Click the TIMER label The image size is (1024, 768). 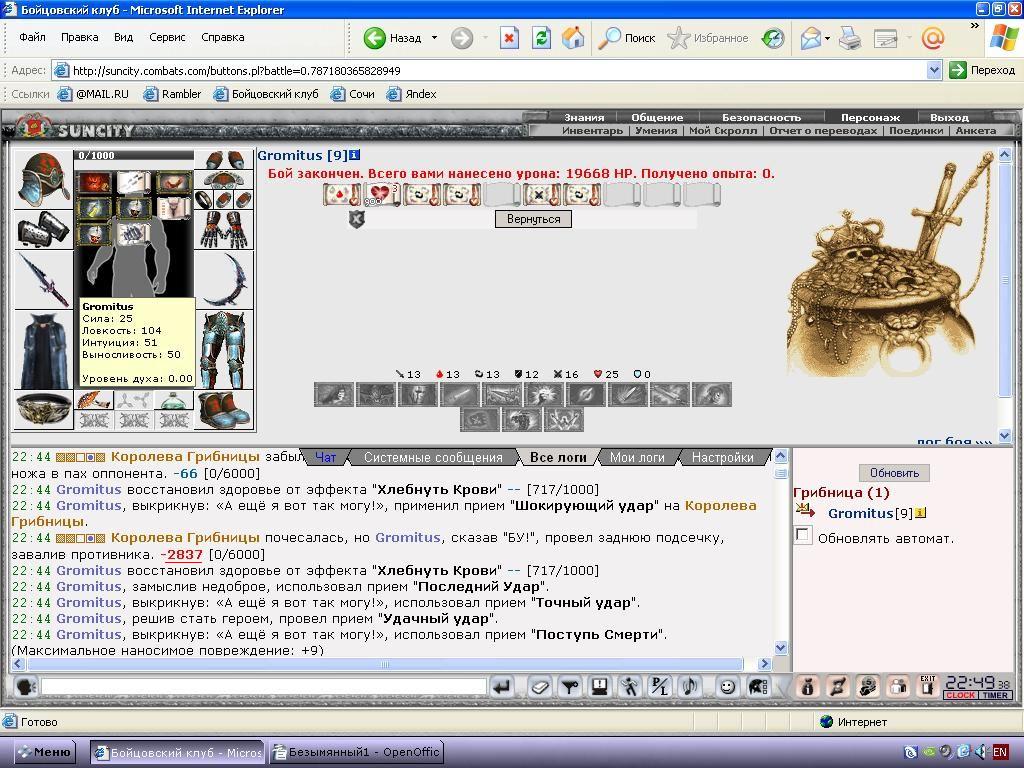click(995, 696)
